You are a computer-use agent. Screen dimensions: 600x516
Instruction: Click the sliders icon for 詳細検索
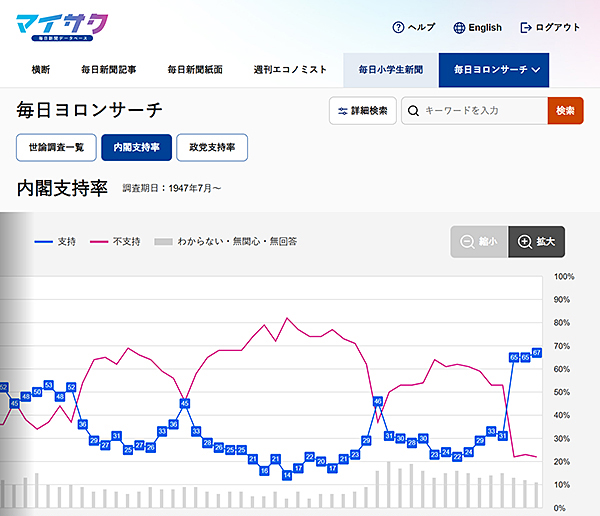click(x=344, y=111)
